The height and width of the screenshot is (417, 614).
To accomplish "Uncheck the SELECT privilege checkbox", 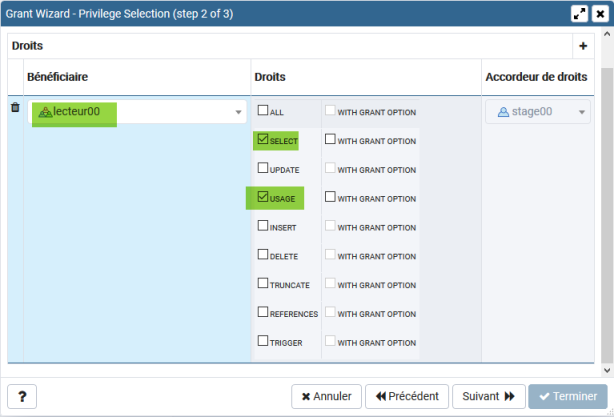I will pos(263,141).
